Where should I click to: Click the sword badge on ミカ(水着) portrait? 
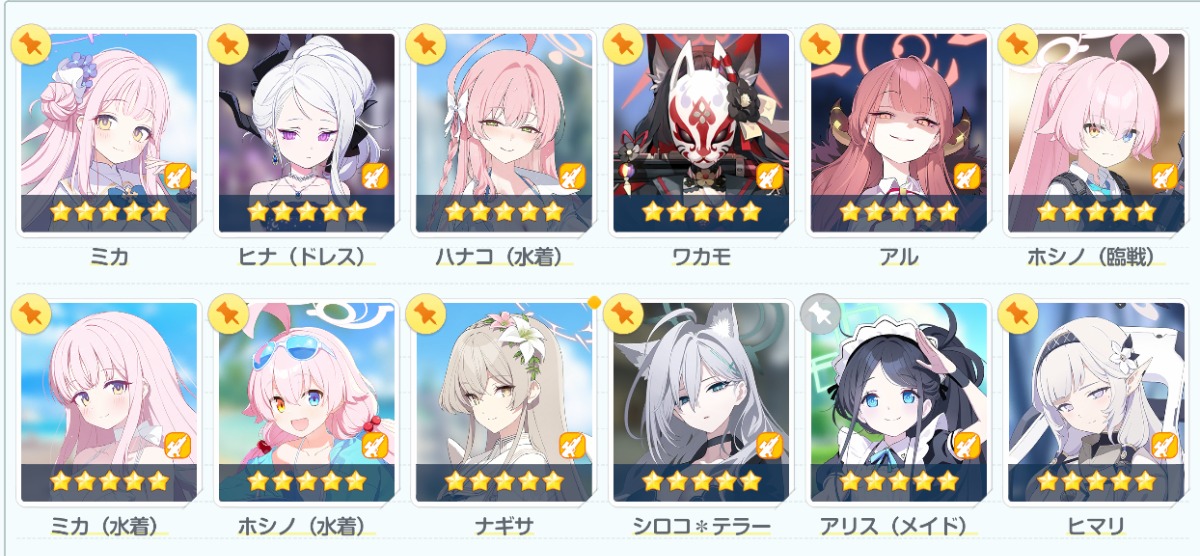177,445
